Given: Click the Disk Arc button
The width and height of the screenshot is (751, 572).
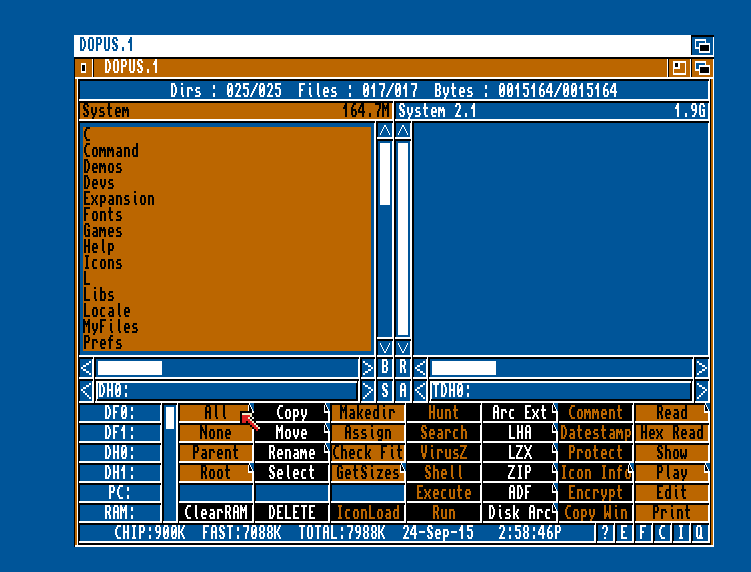Looking at the screenshot, I should point(520,513).
